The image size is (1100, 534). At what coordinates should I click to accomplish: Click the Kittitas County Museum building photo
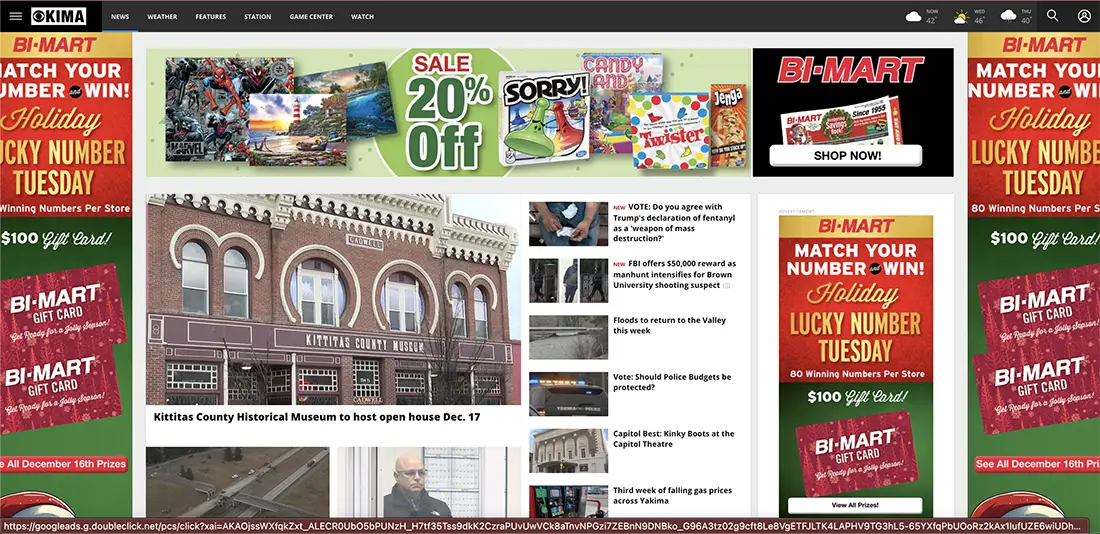tap(333, 300)
